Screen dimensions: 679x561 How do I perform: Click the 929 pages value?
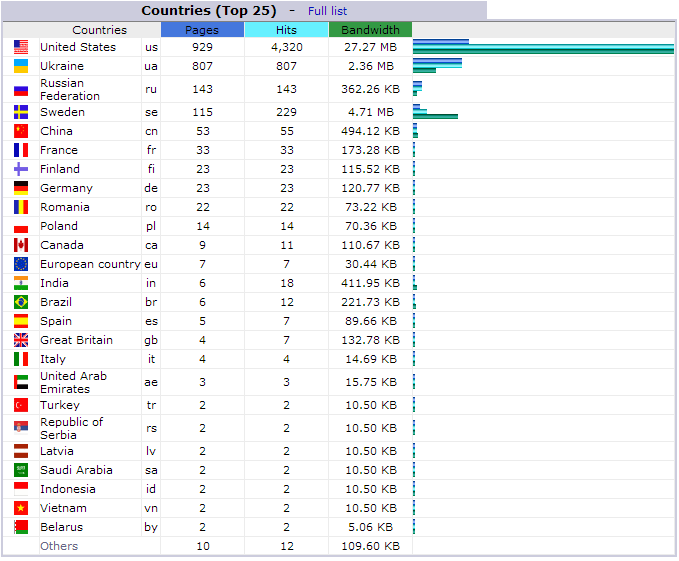(x=202, y=47)
